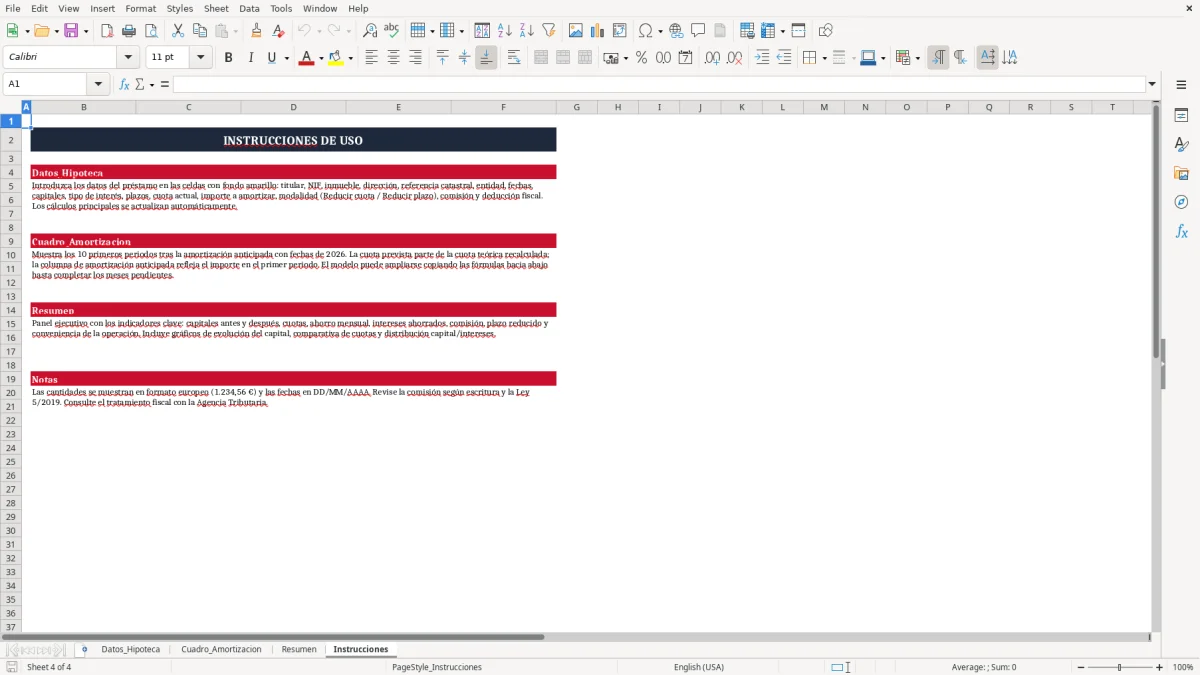Toggle Right-to-Left text direction
The height and width of the screenshot is (675, 1200).
pyautogui.click(x=960, y=58)
